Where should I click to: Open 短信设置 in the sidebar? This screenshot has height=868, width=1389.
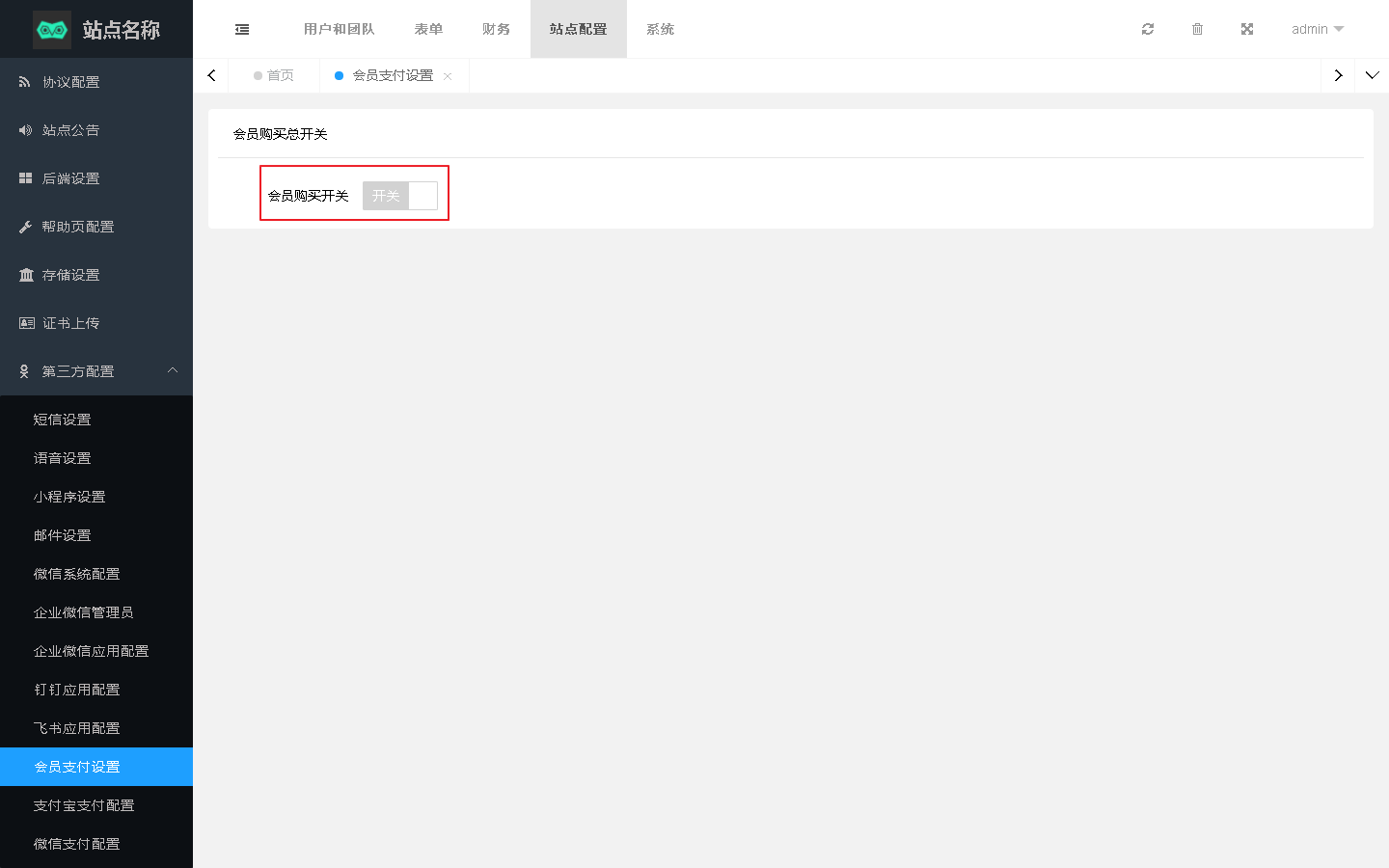(x=63, y=420)
